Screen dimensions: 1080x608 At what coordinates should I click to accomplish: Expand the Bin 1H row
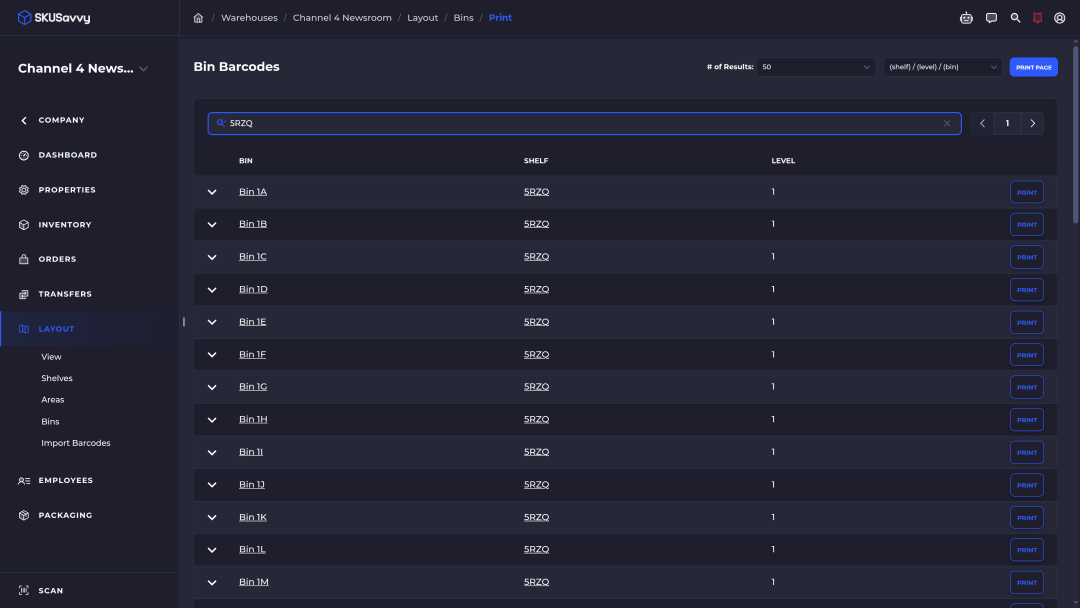[212, 420]
